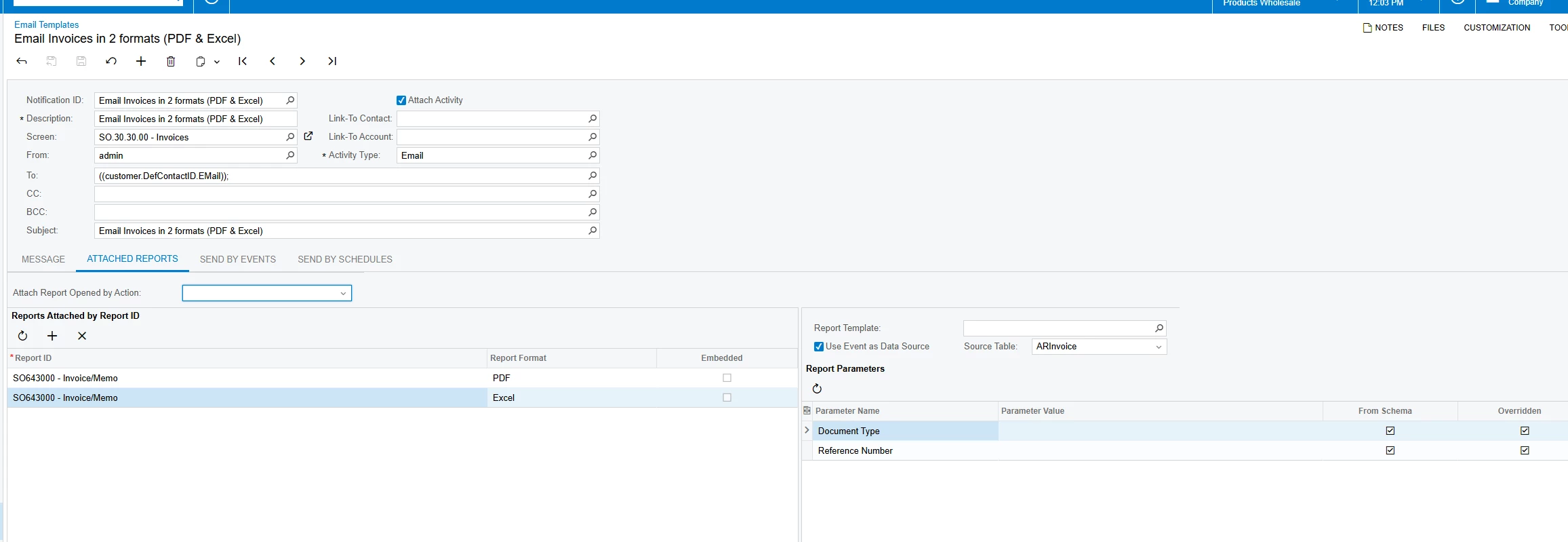Go to the first record
1568x542 pixels.
pos(243,61)
